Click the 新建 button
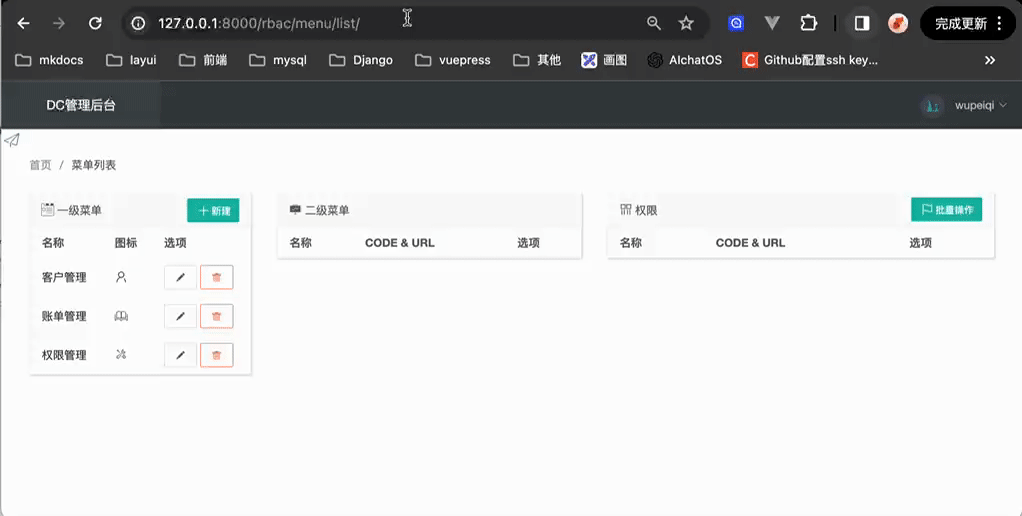 (213, 211)
